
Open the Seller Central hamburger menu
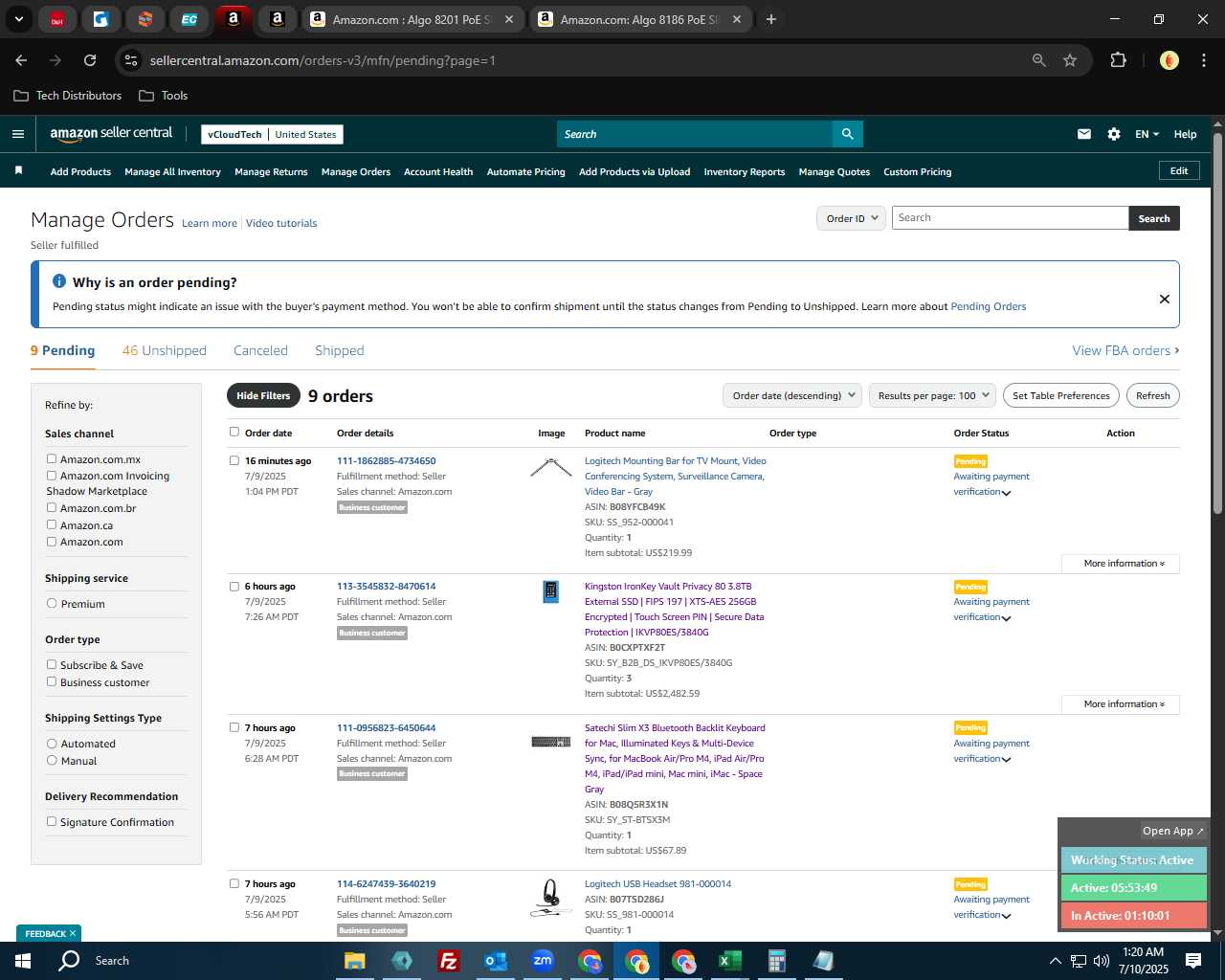pos(18,134)
